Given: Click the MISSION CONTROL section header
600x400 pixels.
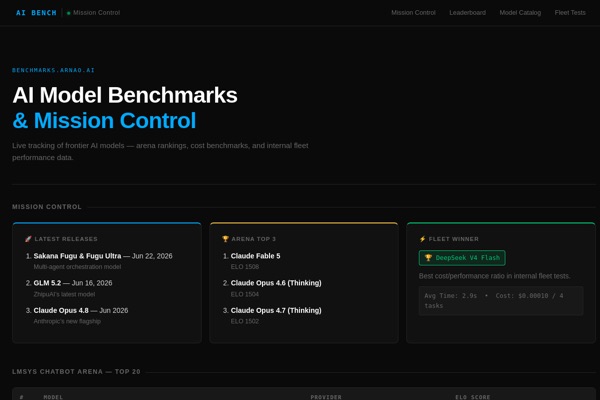Looking at the screenshot, I should [47, 207].
